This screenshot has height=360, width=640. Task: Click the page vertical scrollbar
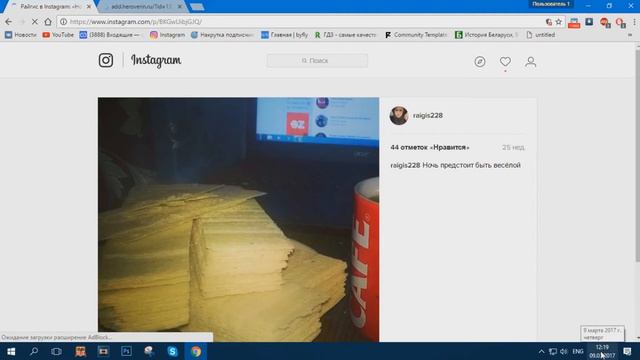click(x=637, y=155)
